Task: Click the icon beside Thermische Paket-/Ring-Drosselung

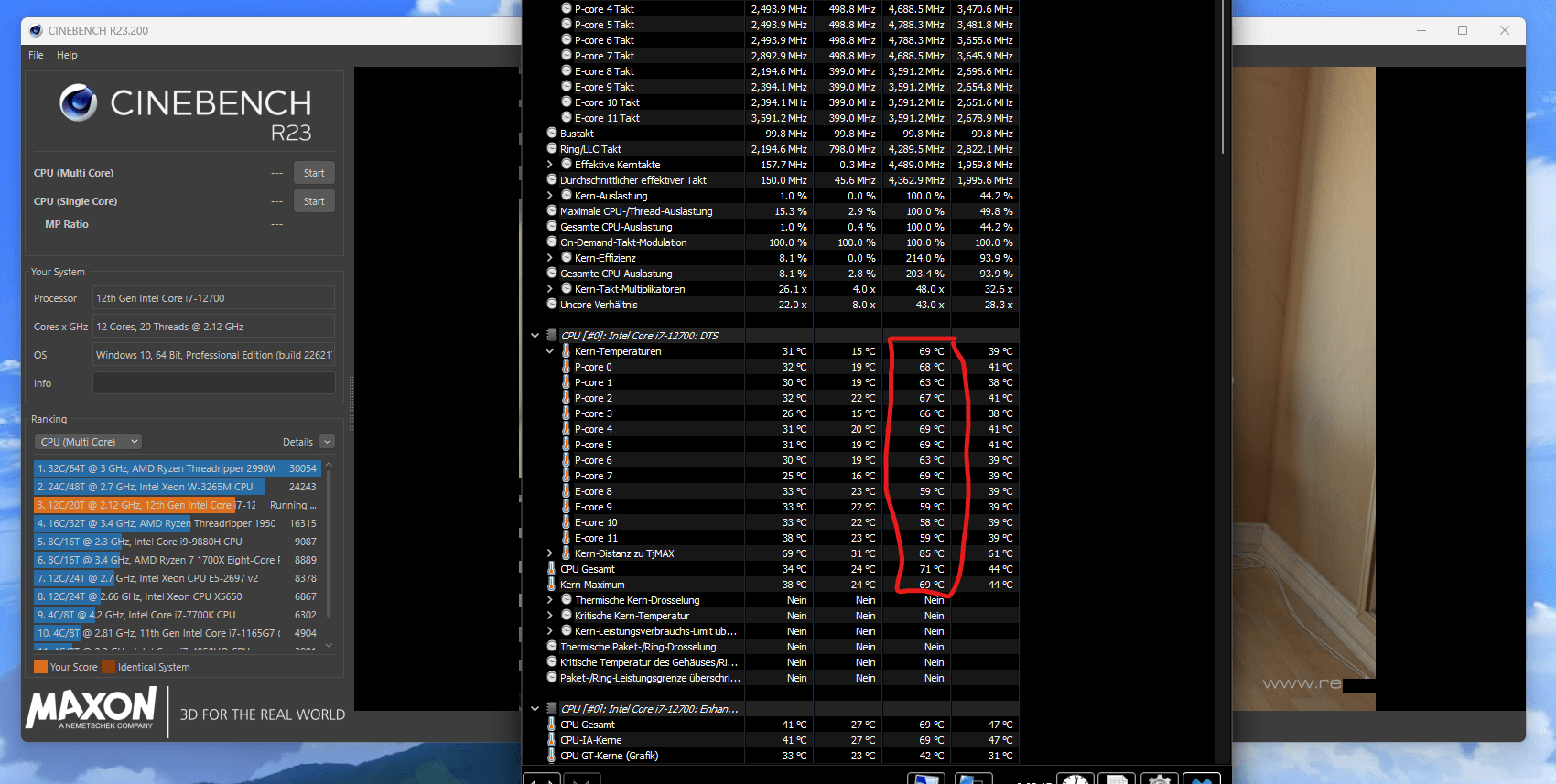Action: (x=552, y=646)
